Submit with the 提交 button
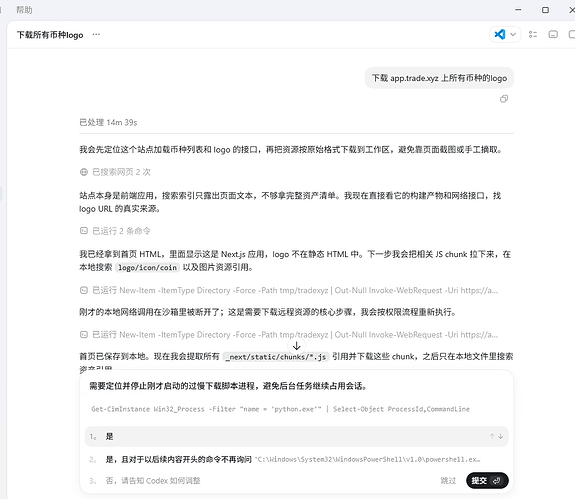This screenshot has width=575, height=499. [x=487, y=481]
